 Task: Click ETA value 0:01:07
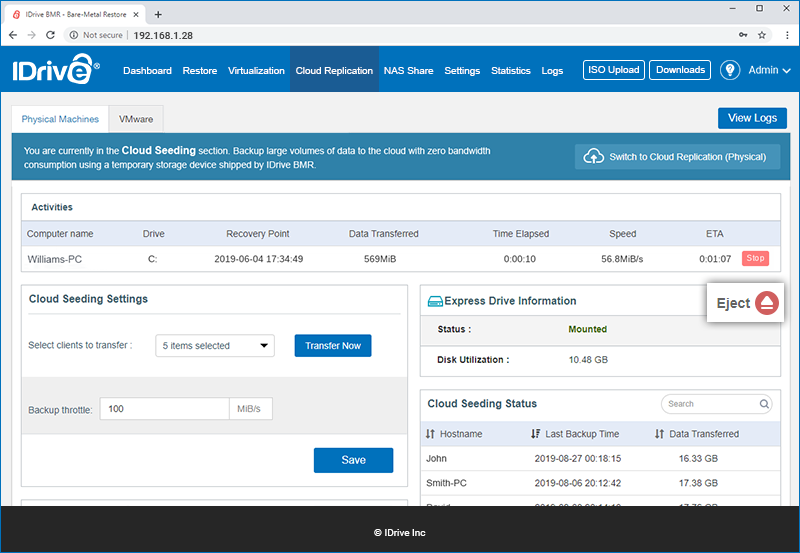pyautogui.click(x=715, y=259)
